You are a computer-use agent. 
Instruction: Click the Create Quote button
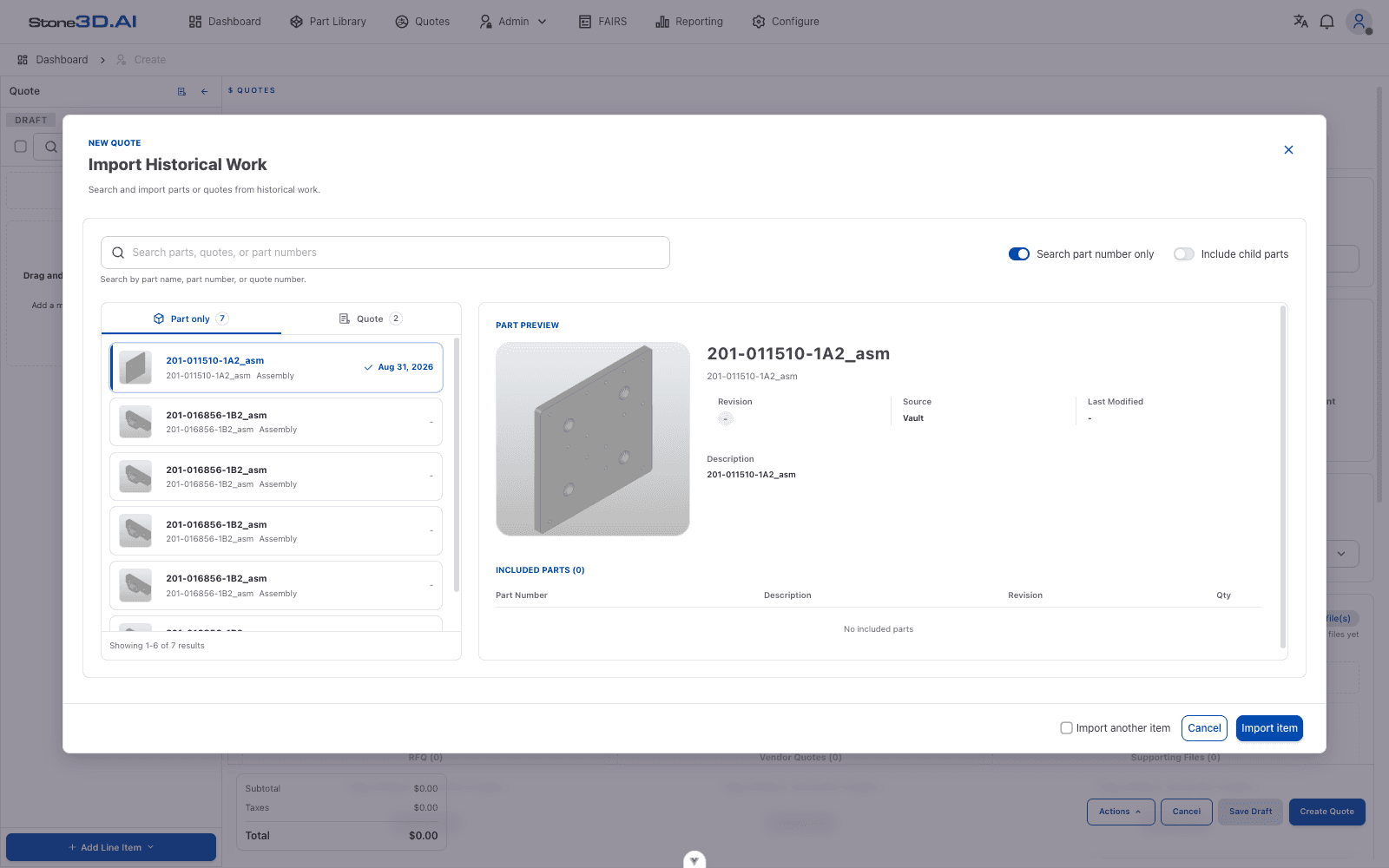click(1326, 812)
